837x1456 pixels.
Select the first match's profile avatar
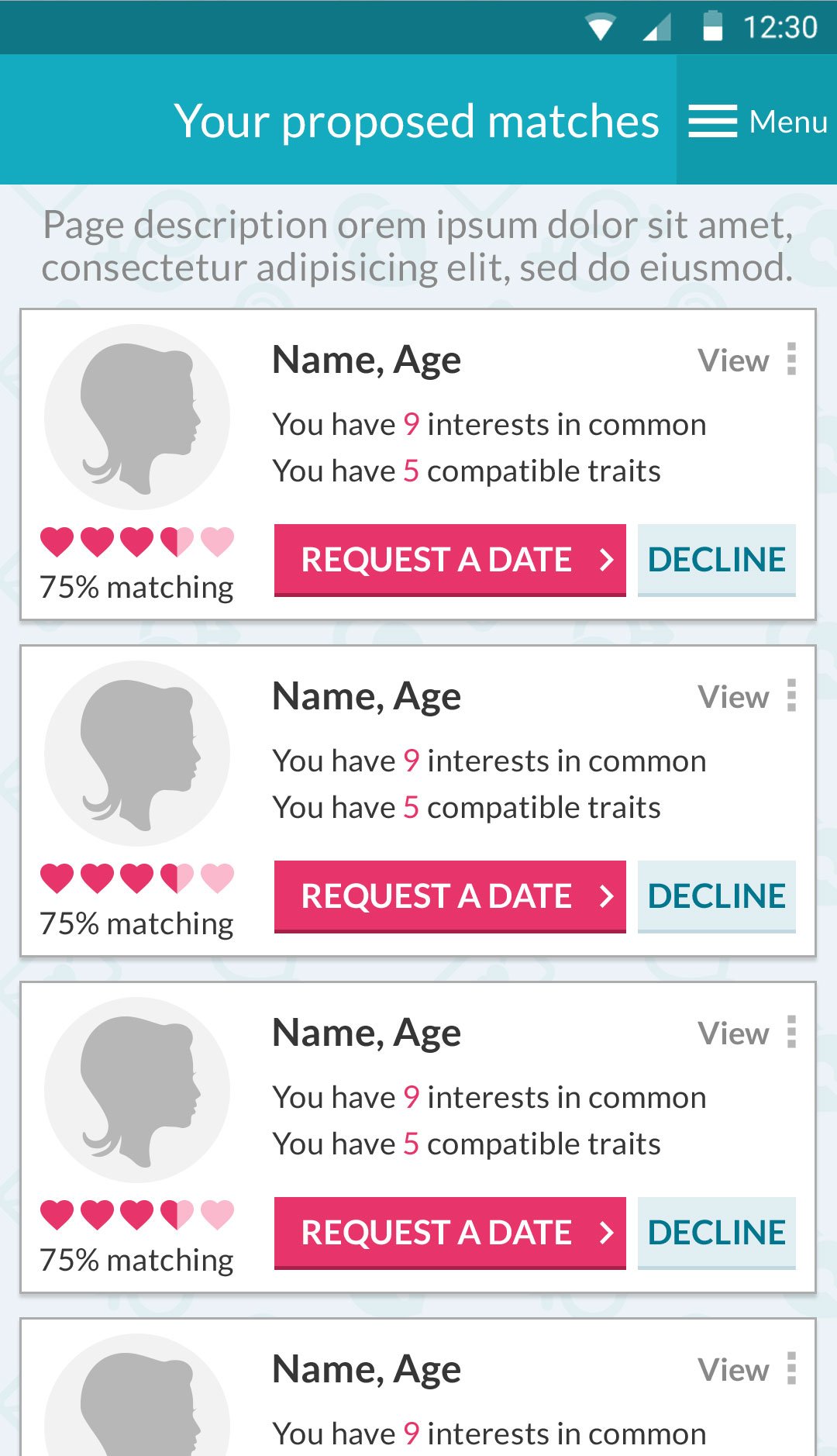137,417
